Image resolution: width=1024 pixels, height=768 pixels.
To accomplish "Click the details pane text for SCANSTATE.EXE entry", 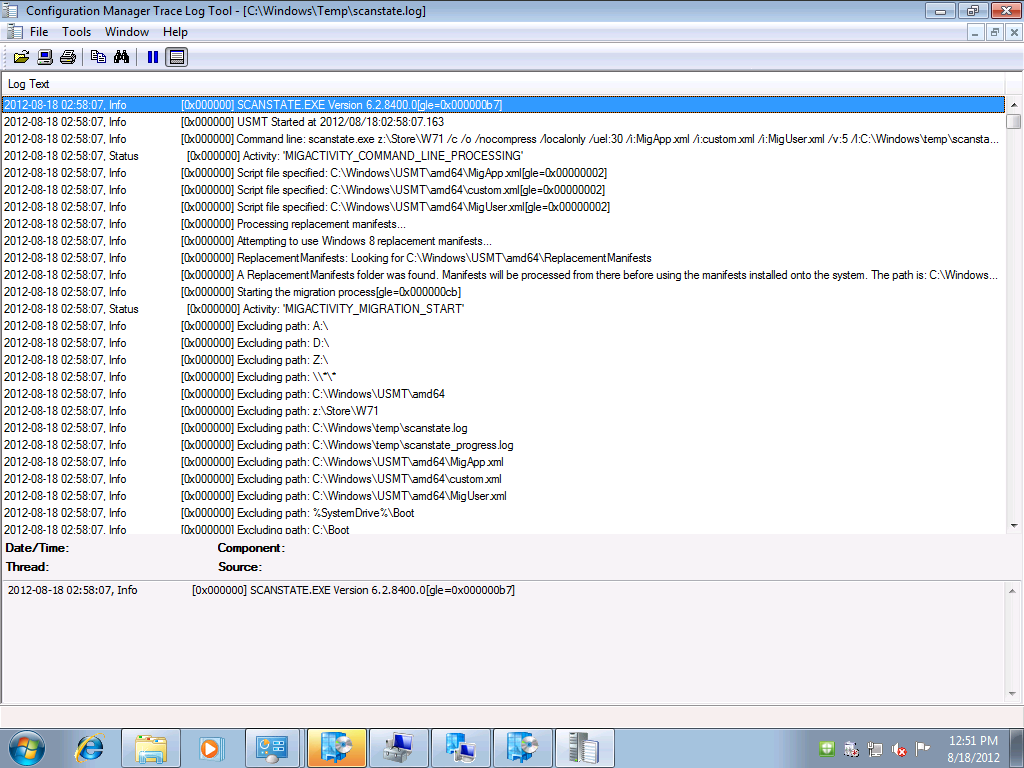I will point(261,590).
